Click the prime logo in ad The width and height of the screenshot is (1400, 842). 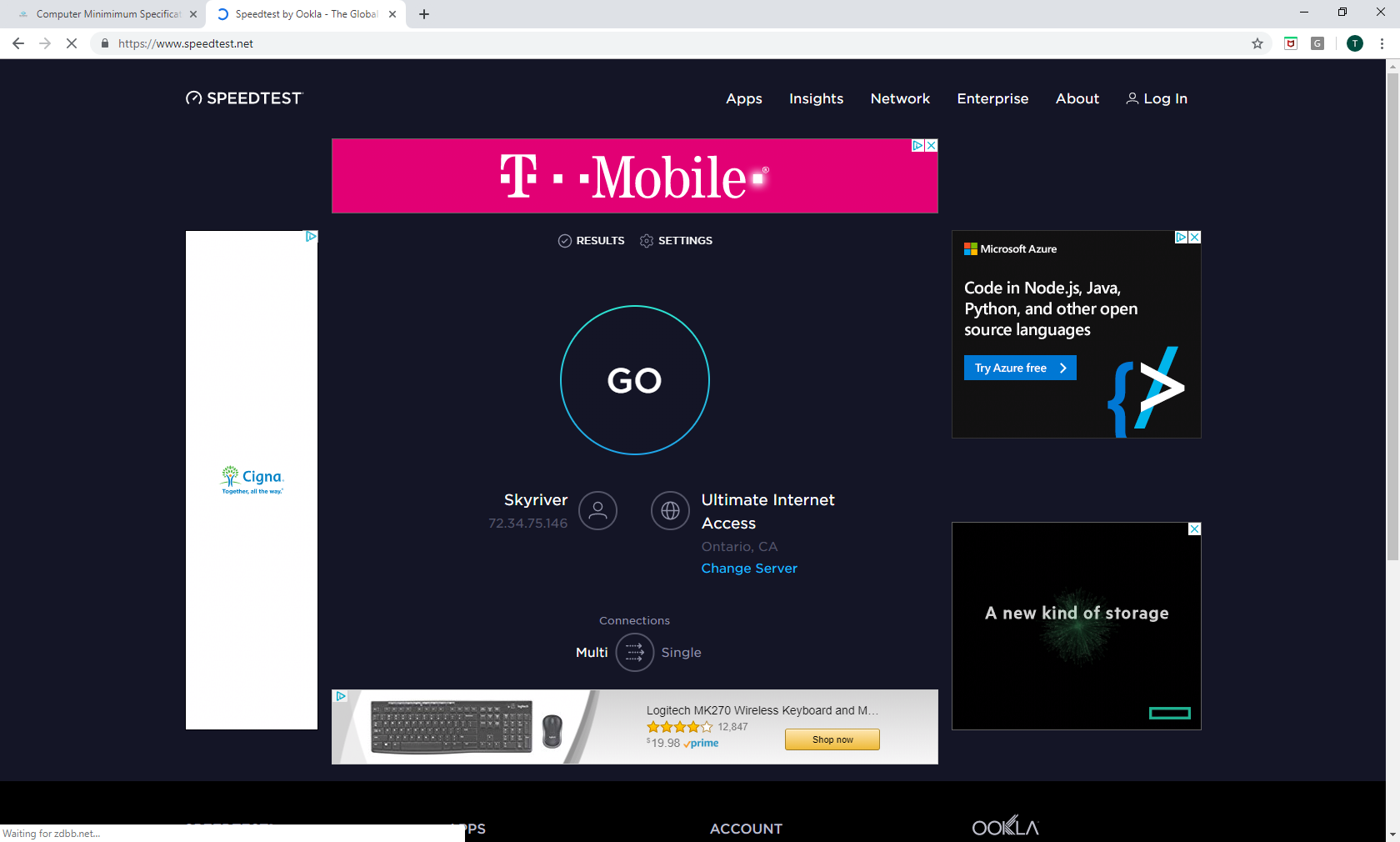701,744
